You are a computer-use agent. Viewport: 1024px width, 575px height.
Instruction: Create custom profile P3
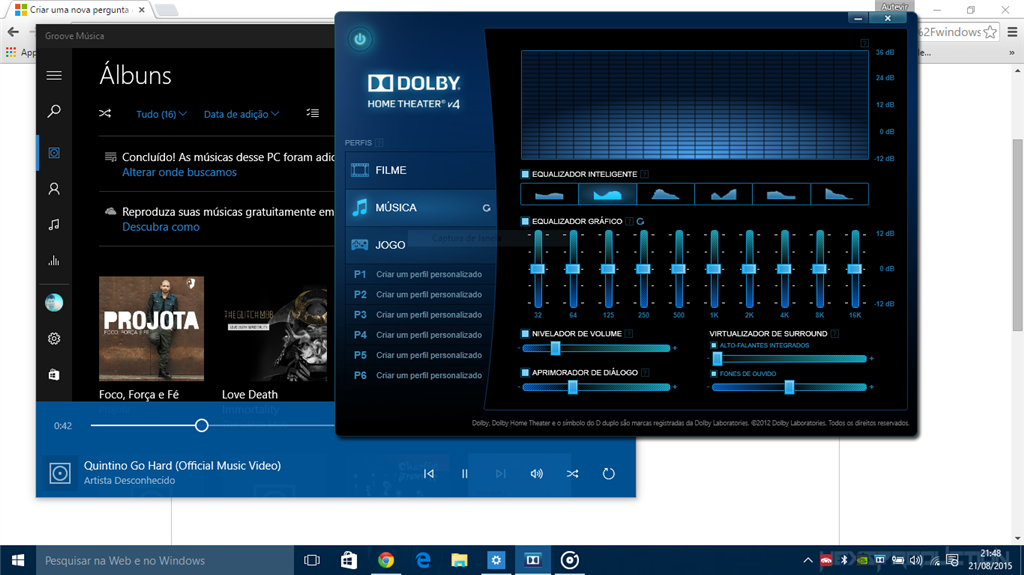point(421,315)
